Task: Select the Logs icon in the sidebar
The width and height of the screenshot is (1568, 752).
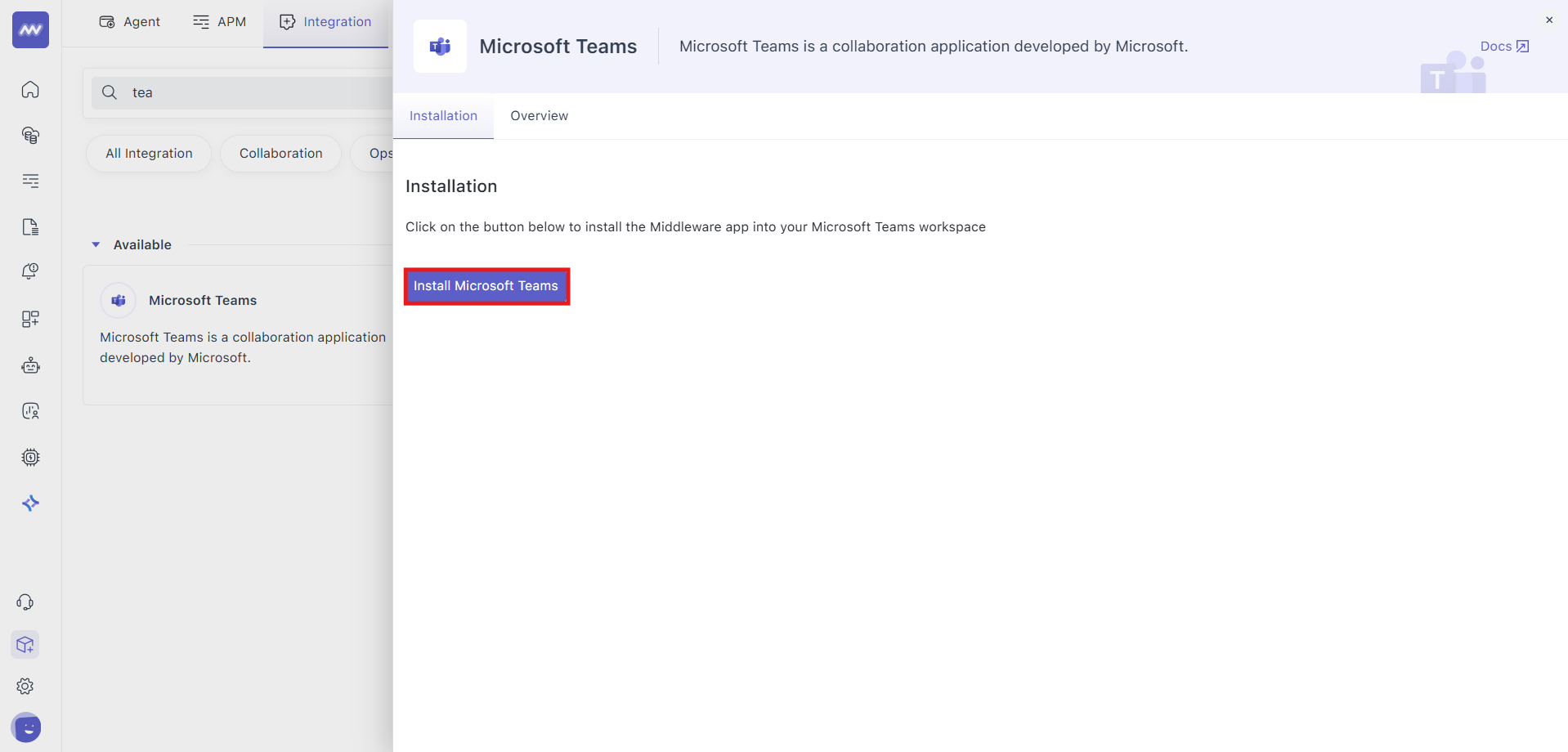Action: coord(30,181)
